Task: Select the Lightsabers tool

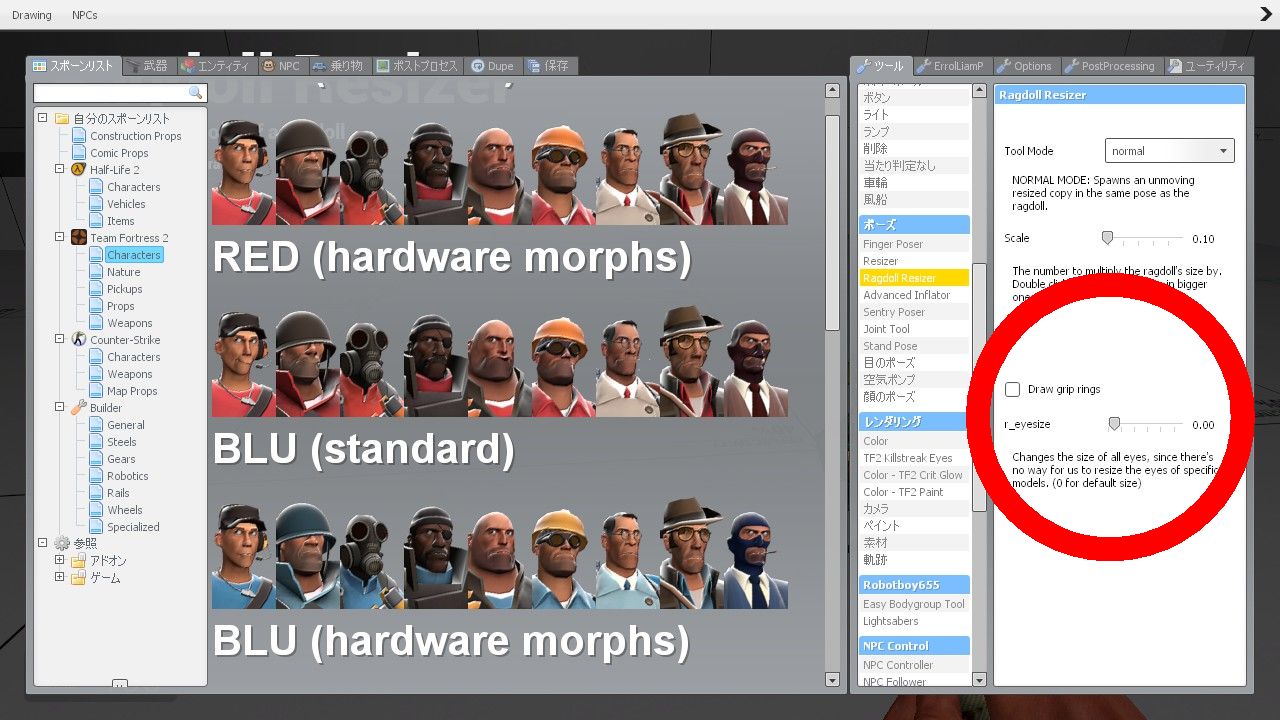Action: (915, 621)
